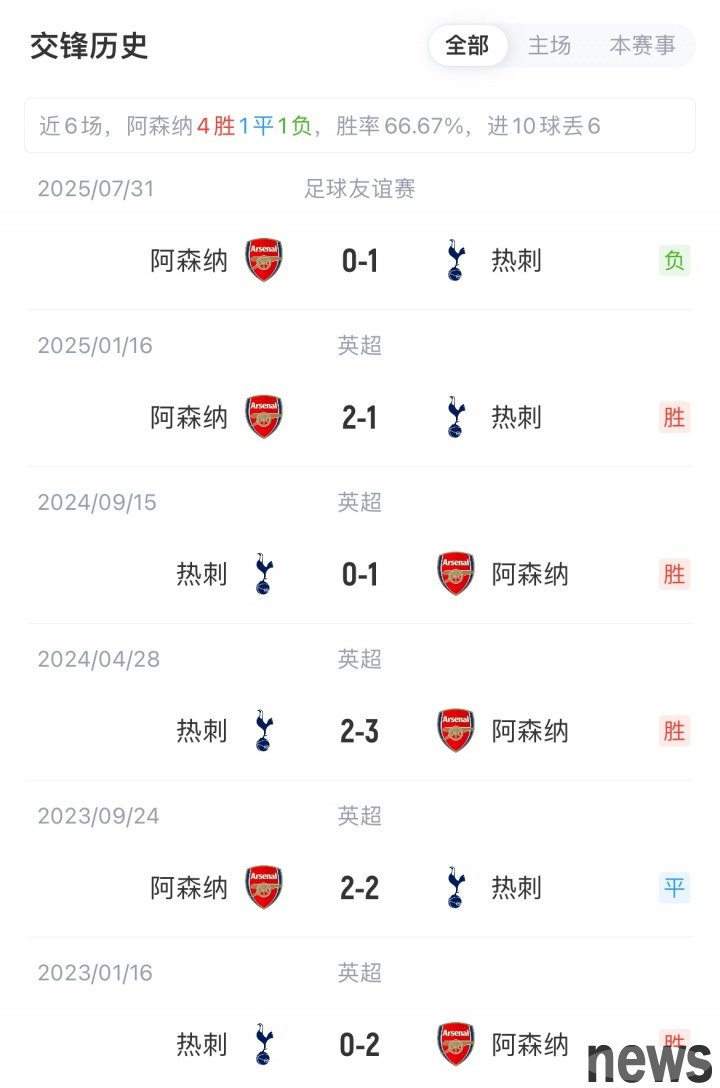Click the head-to-head summary stats bar
This screenshot has height=1088, width=720.
click(x=360, y=126)
